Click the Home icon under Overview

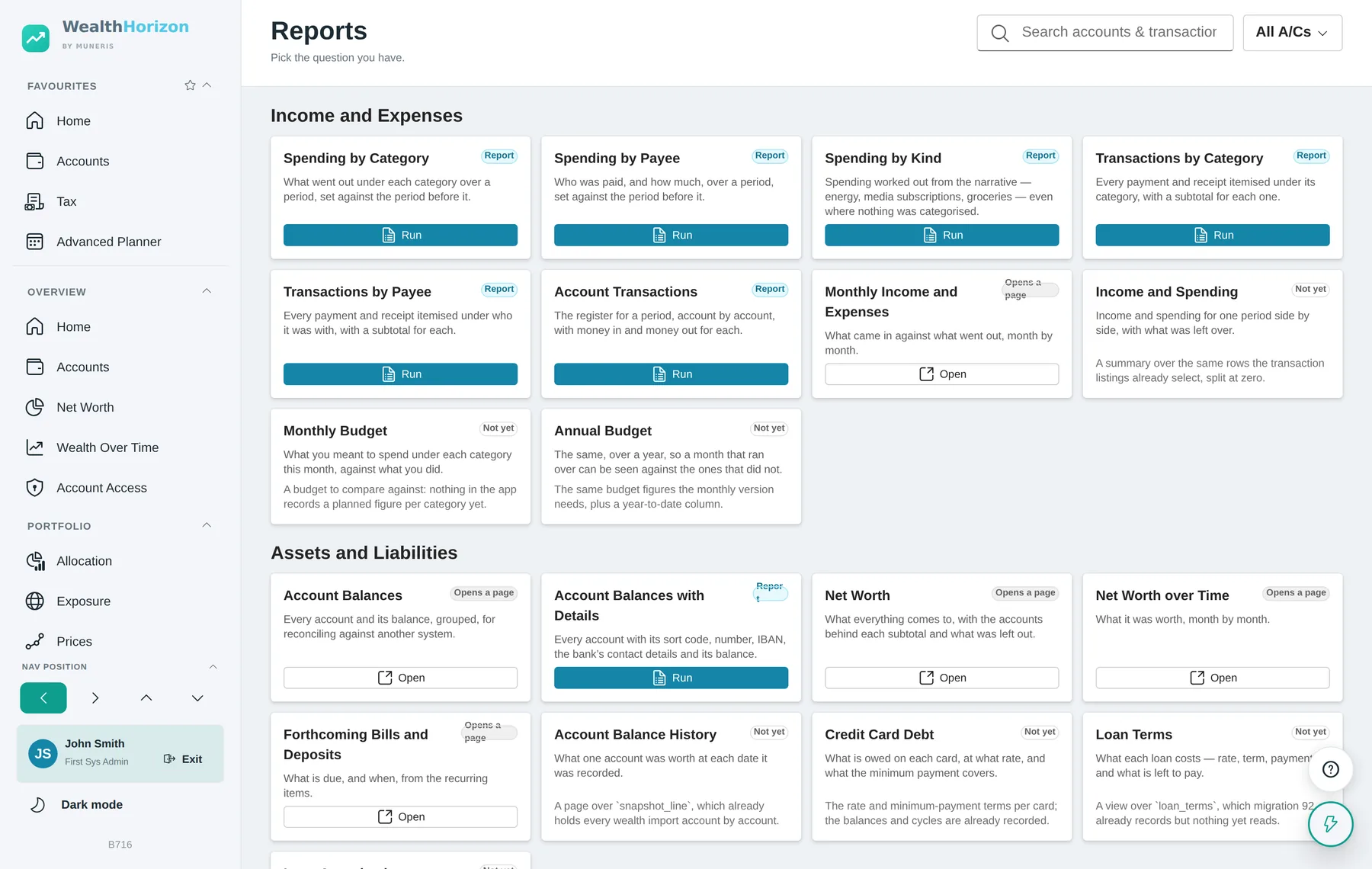(x=35, y=327)
